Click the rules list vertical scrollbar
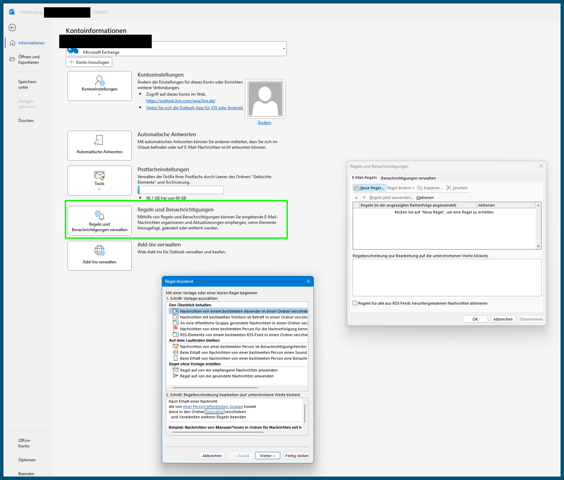Screen dimensions: 564x480 tap(538, 226)
